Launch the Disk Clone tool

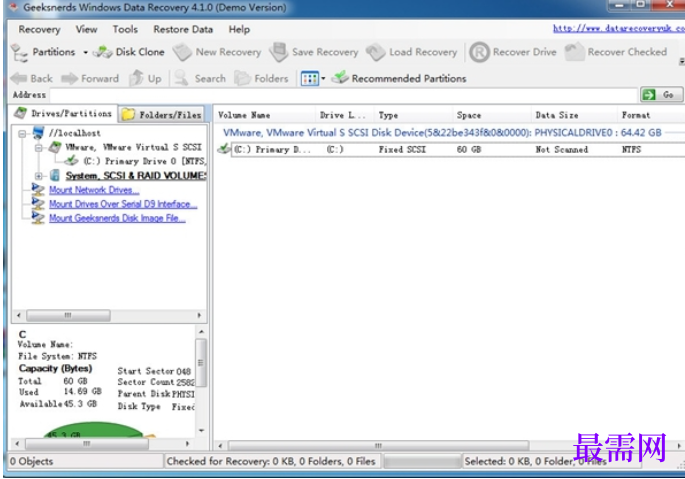[x=129, y=52]
